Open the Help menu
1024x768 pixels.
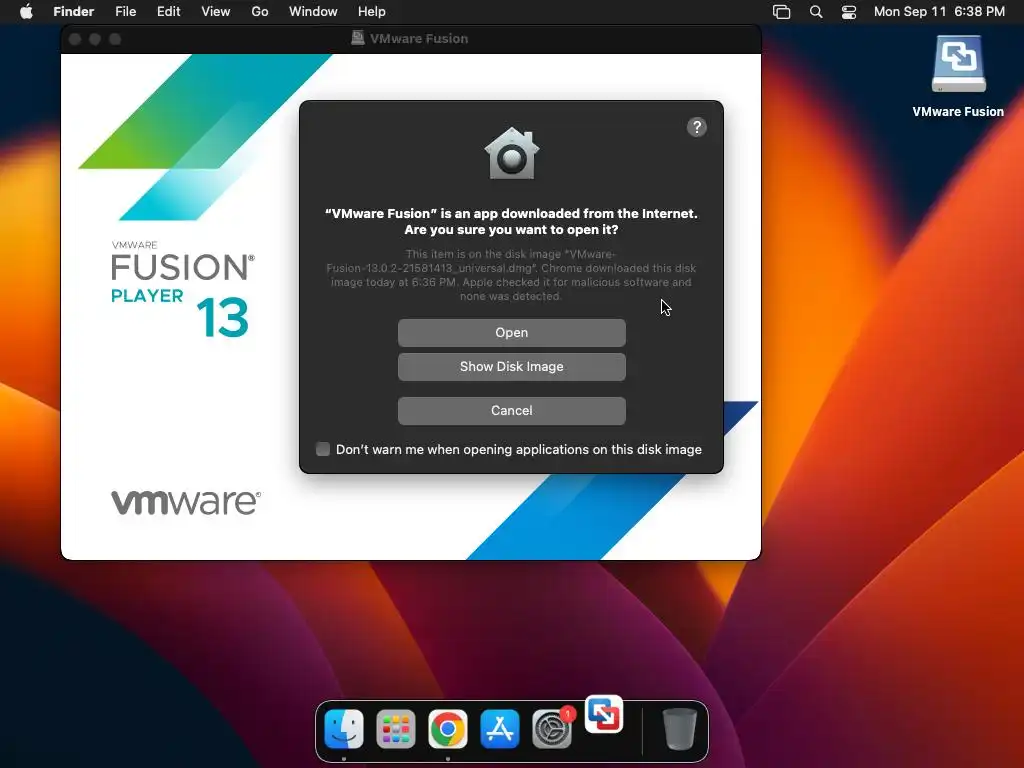coord(372,12)
